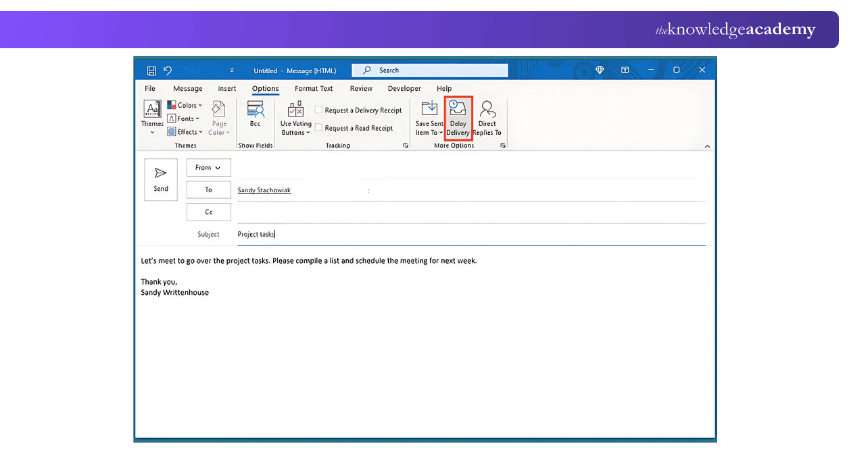Click the To recipients button

[208, 190]
